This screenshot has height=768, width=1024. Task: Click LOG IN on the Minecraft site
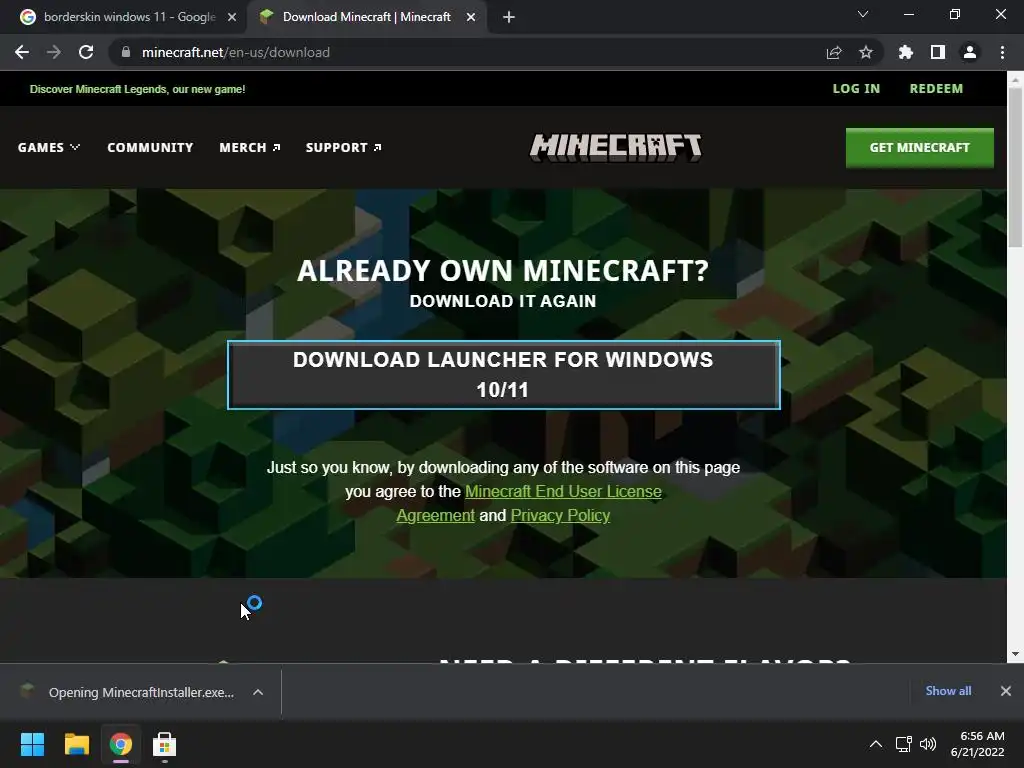856,89
